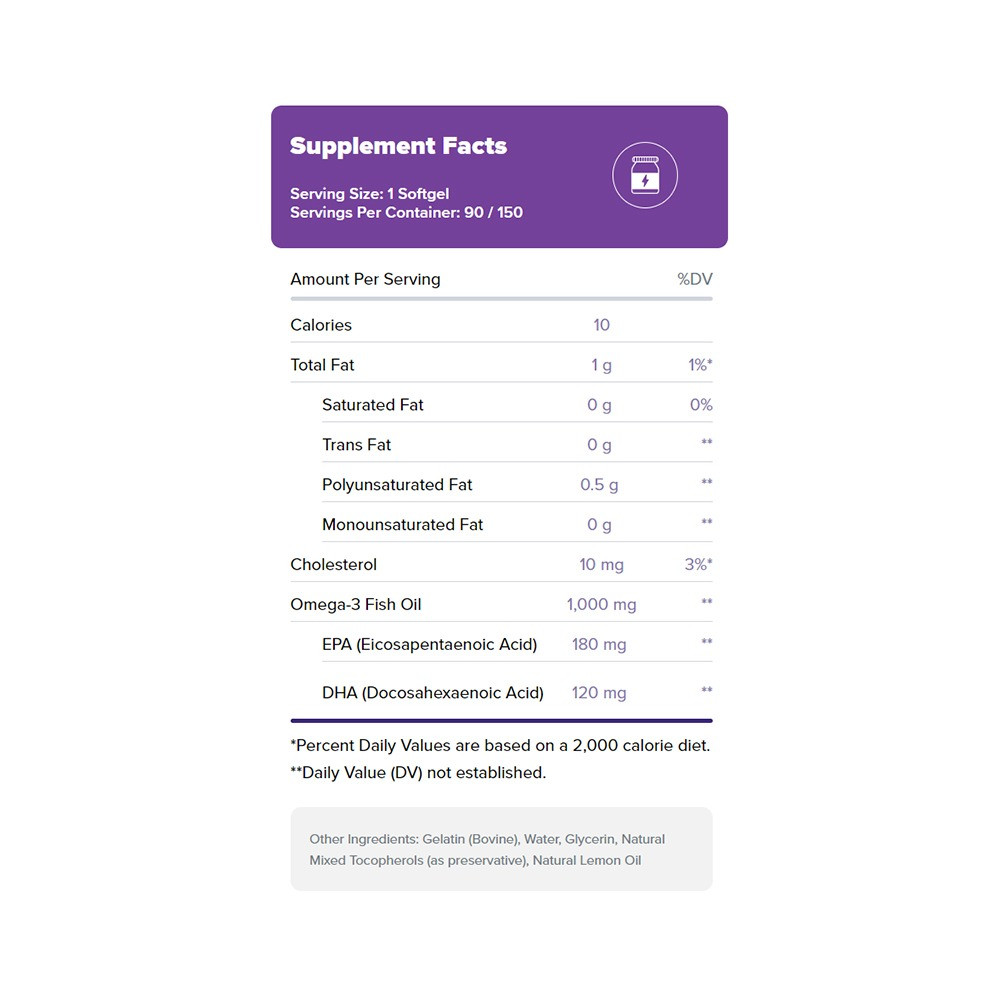Click Servings Per Container: 90 / 150 text

coord(406,212)
